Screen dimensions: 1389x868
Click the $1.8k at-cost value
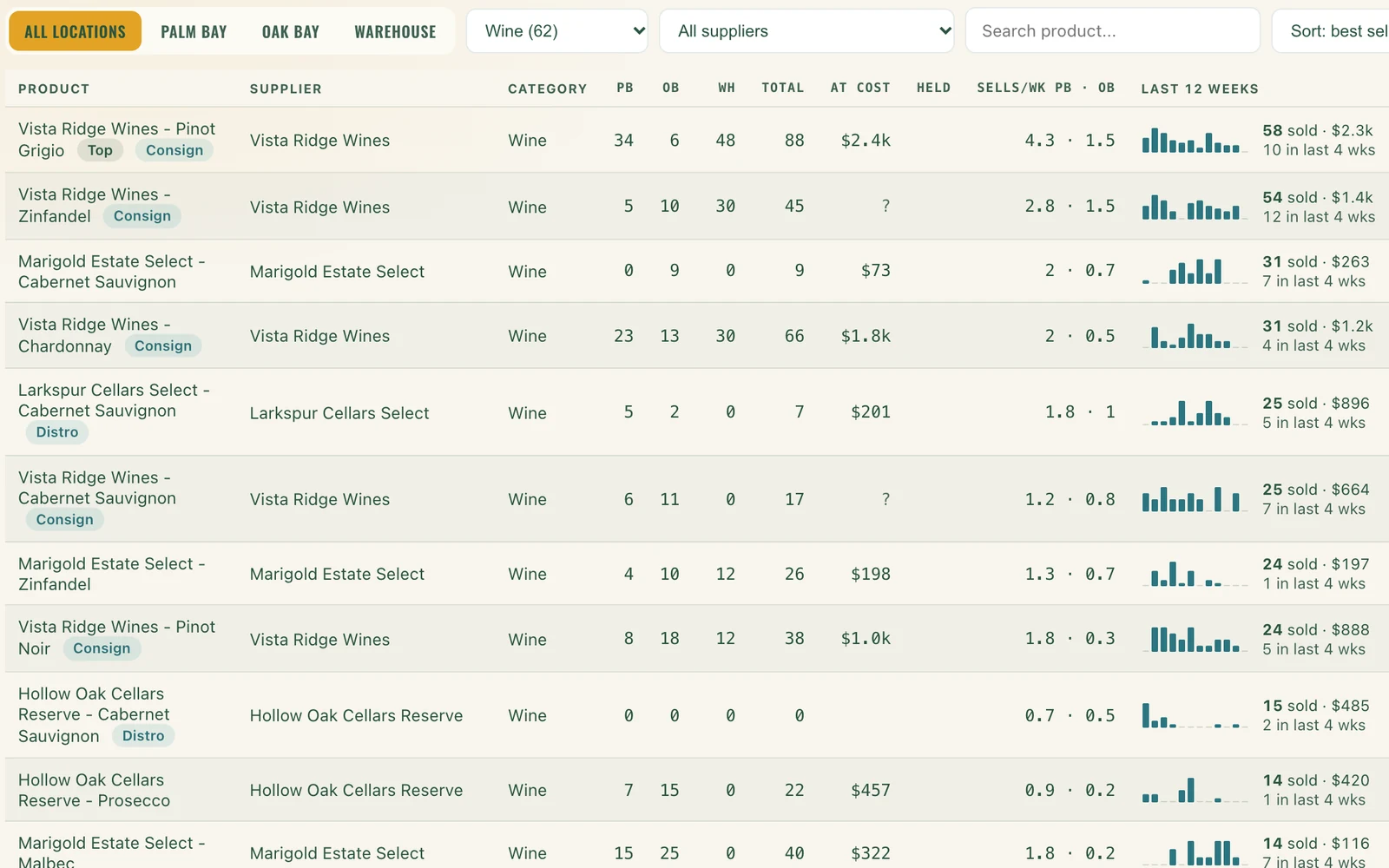866,335
